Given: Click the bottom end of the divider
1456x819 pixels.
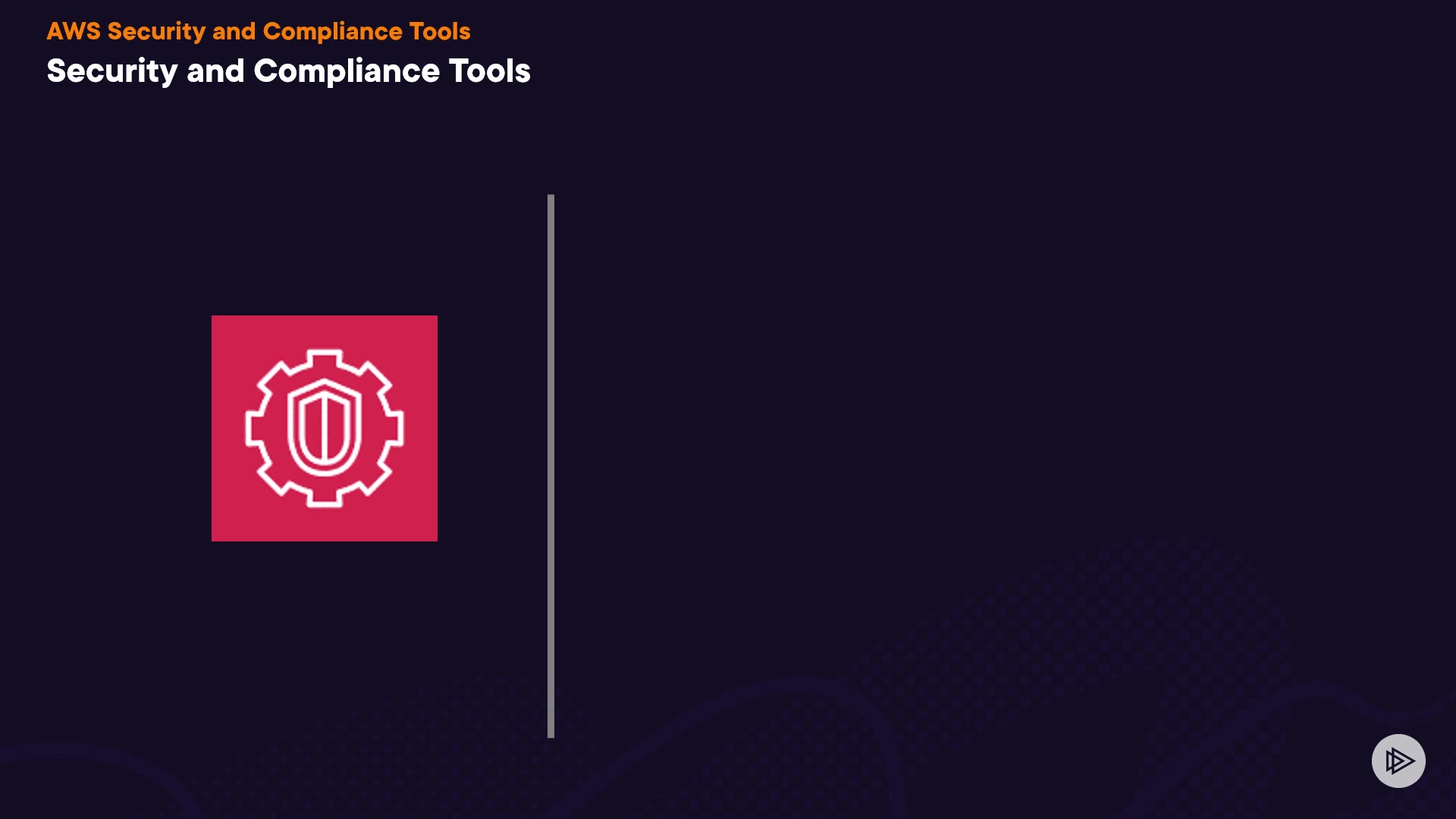Looking at the screenshot, I should pyautogui.click(x=551, y=733).
